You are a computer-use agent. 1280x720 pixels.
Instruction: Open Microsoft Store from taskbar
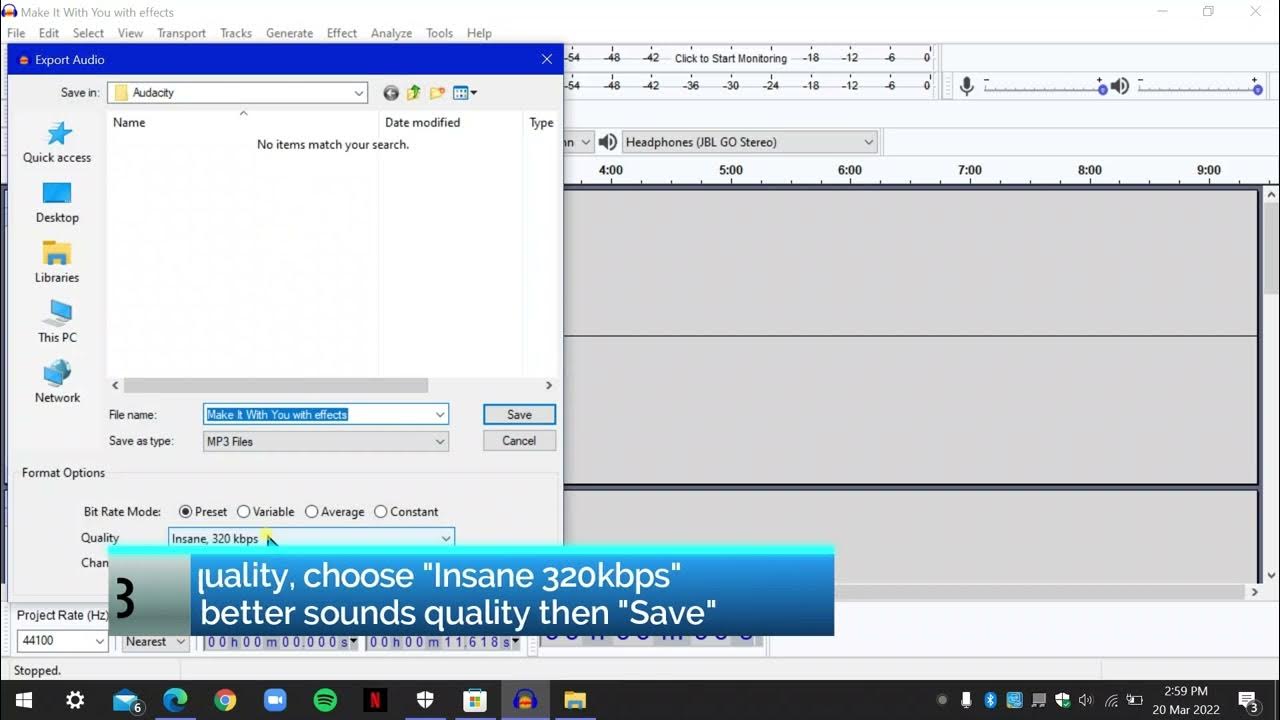(x=475, y=700)
